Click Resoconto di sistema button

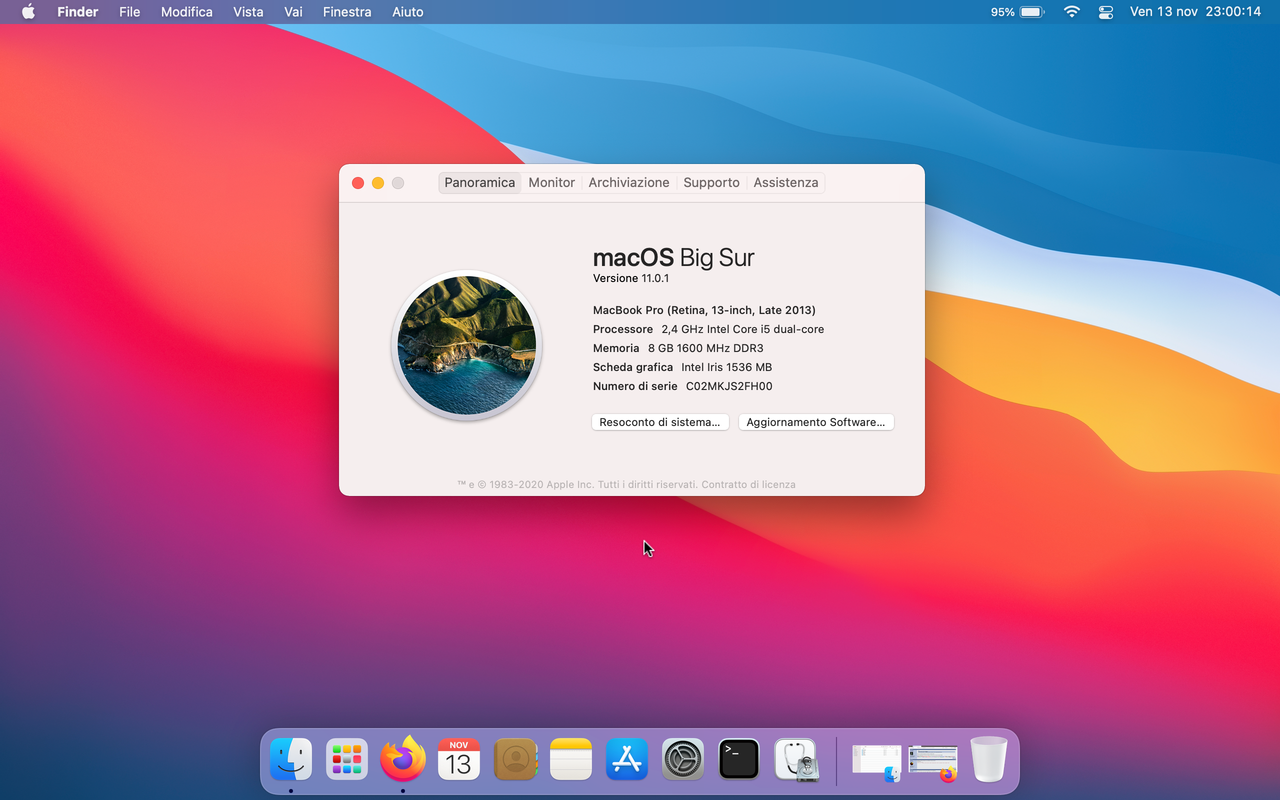pyautogui.click(x=660, y=422)
